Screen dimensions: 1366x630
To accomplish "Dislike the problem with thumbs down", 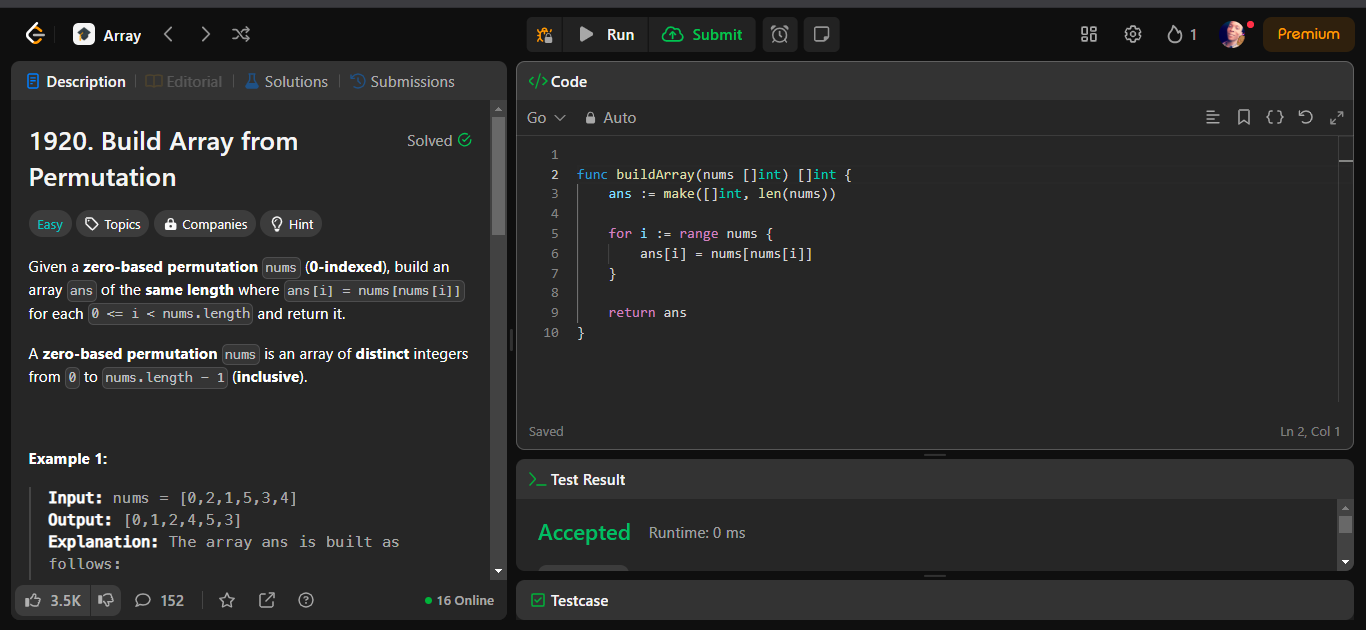I will (x=105, y=600).
